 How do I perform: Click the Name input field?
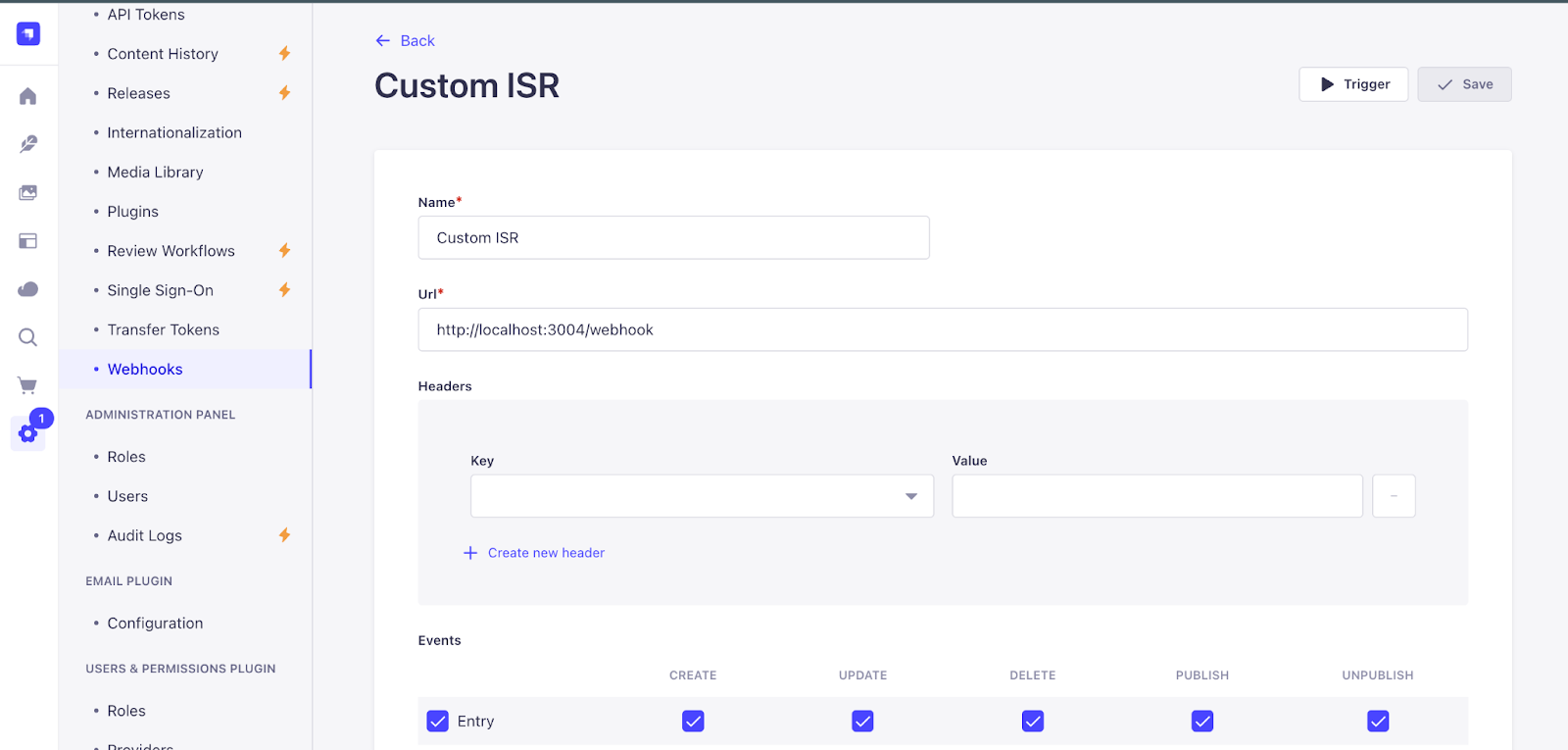(673, 237)
